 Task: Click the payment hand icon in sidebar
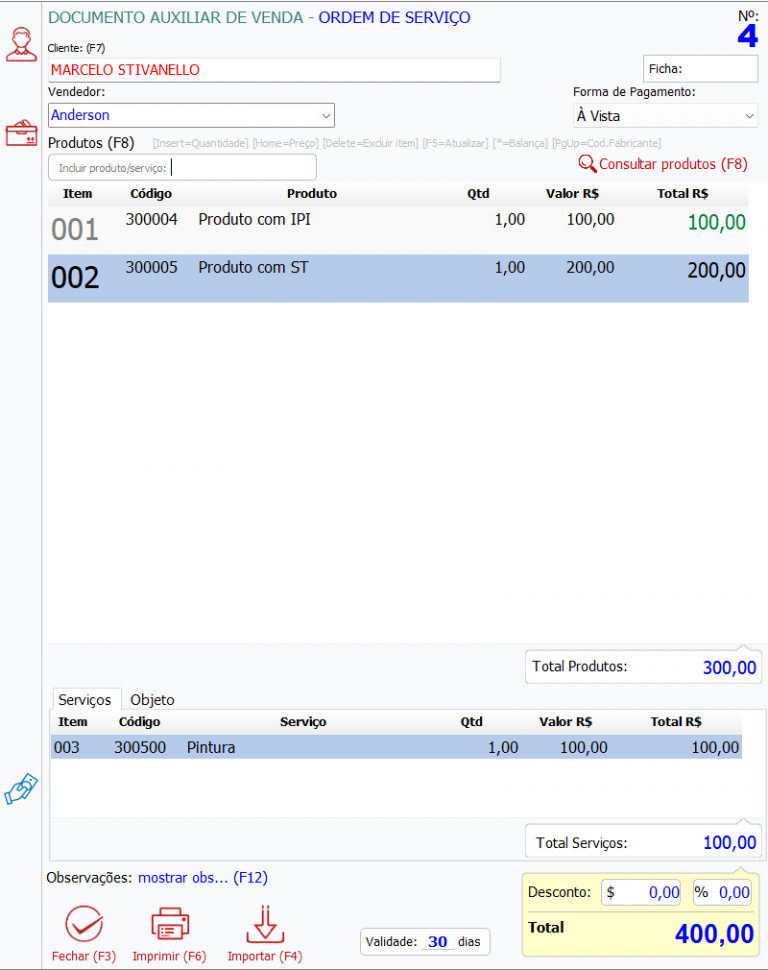click(x=21, y=788)
